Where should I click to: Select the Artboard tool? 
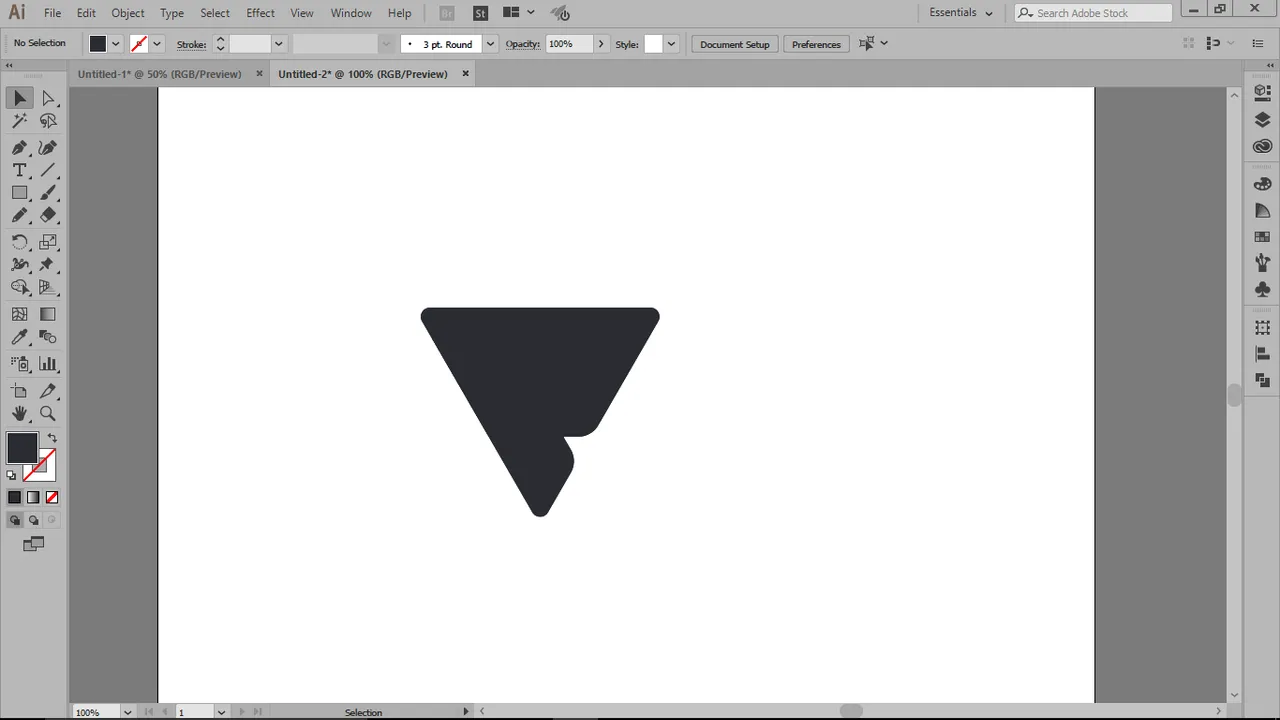[x=20, y=391]
